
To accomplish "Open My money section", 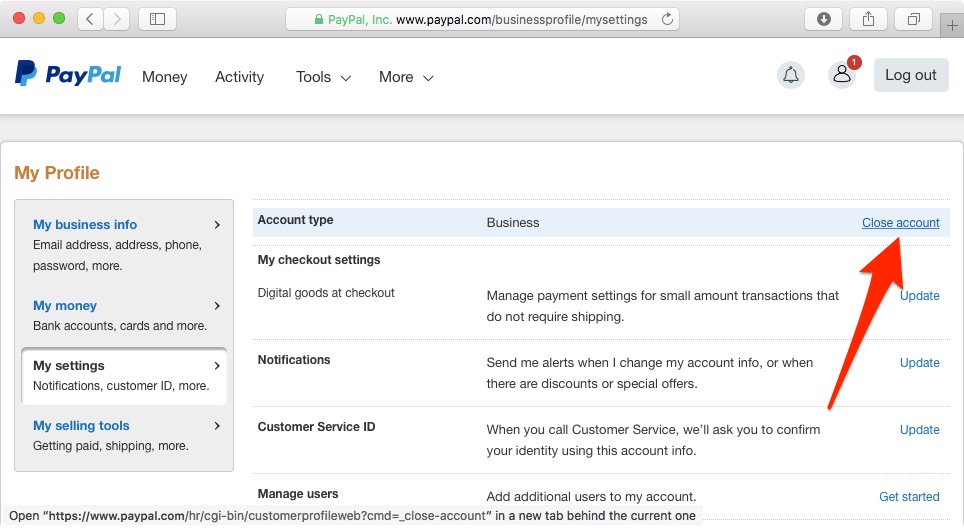I will pyautogui.click(x=65, y=305).
